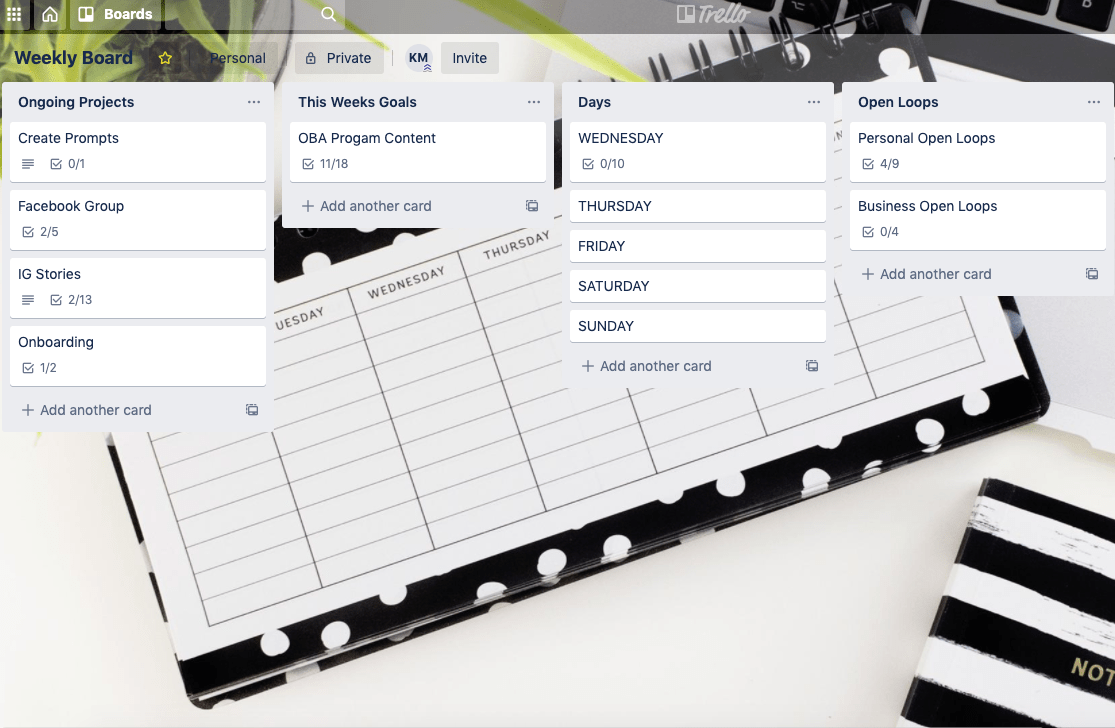The height and width of the screenshot is (728, 1115).
Task: Open the Personal Open Loops card
Action: pyautogui.click(x=978, y=151)
